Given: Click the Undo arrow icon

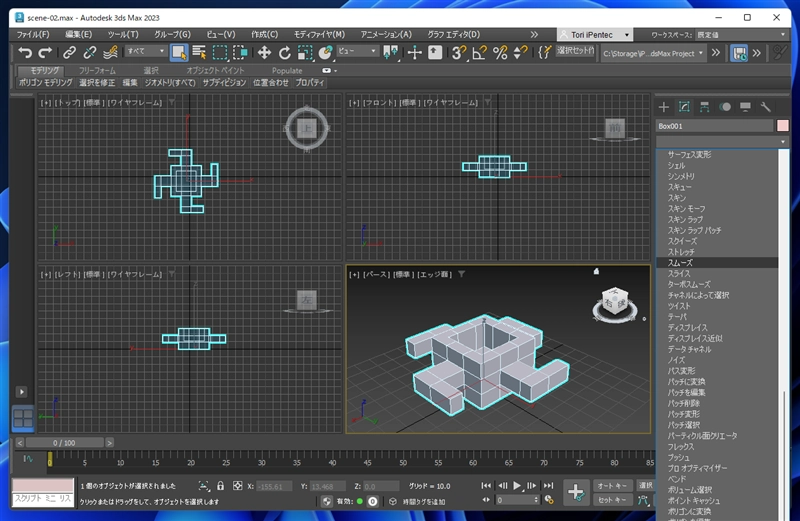Looking at the screenshot, I should point(24,52).
